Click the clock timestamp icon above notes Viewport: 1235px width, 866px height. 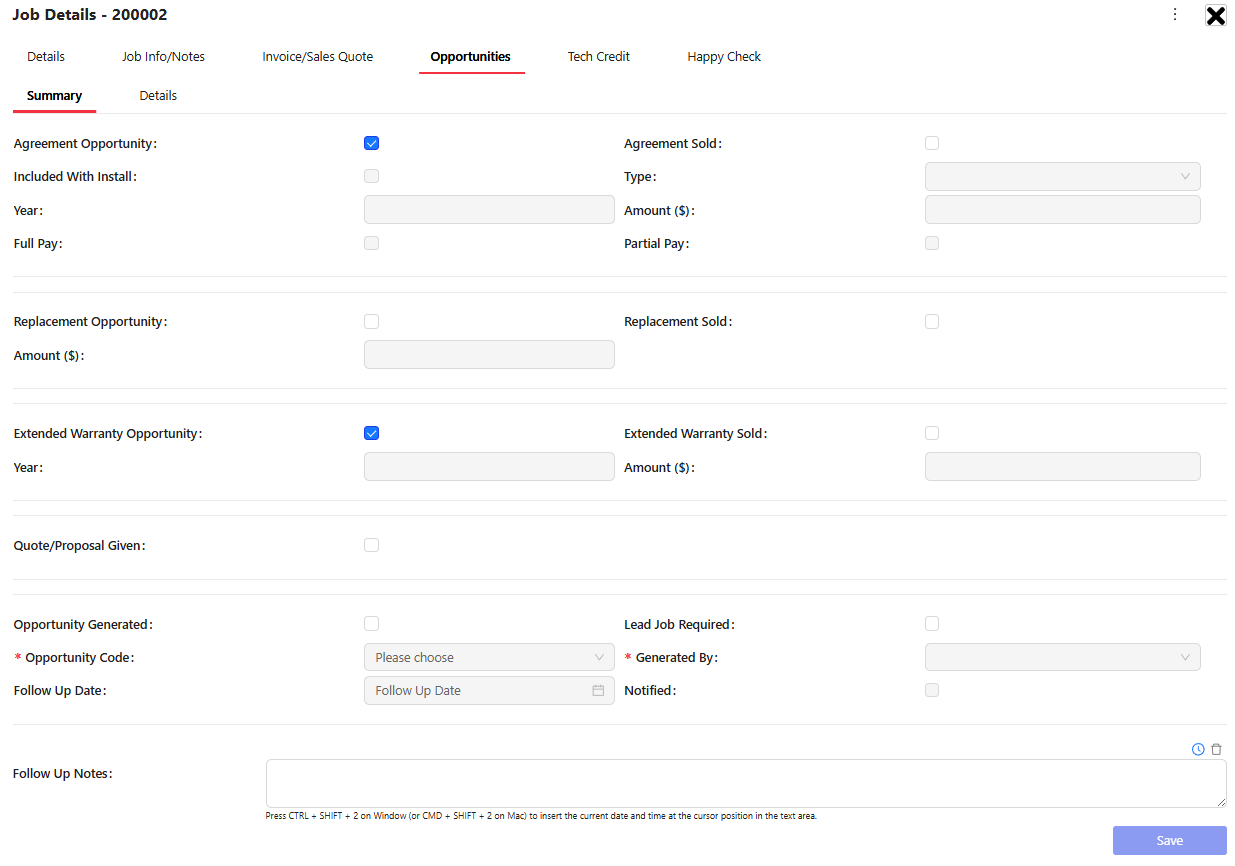pyautogui.click(x=1198, y=749)
